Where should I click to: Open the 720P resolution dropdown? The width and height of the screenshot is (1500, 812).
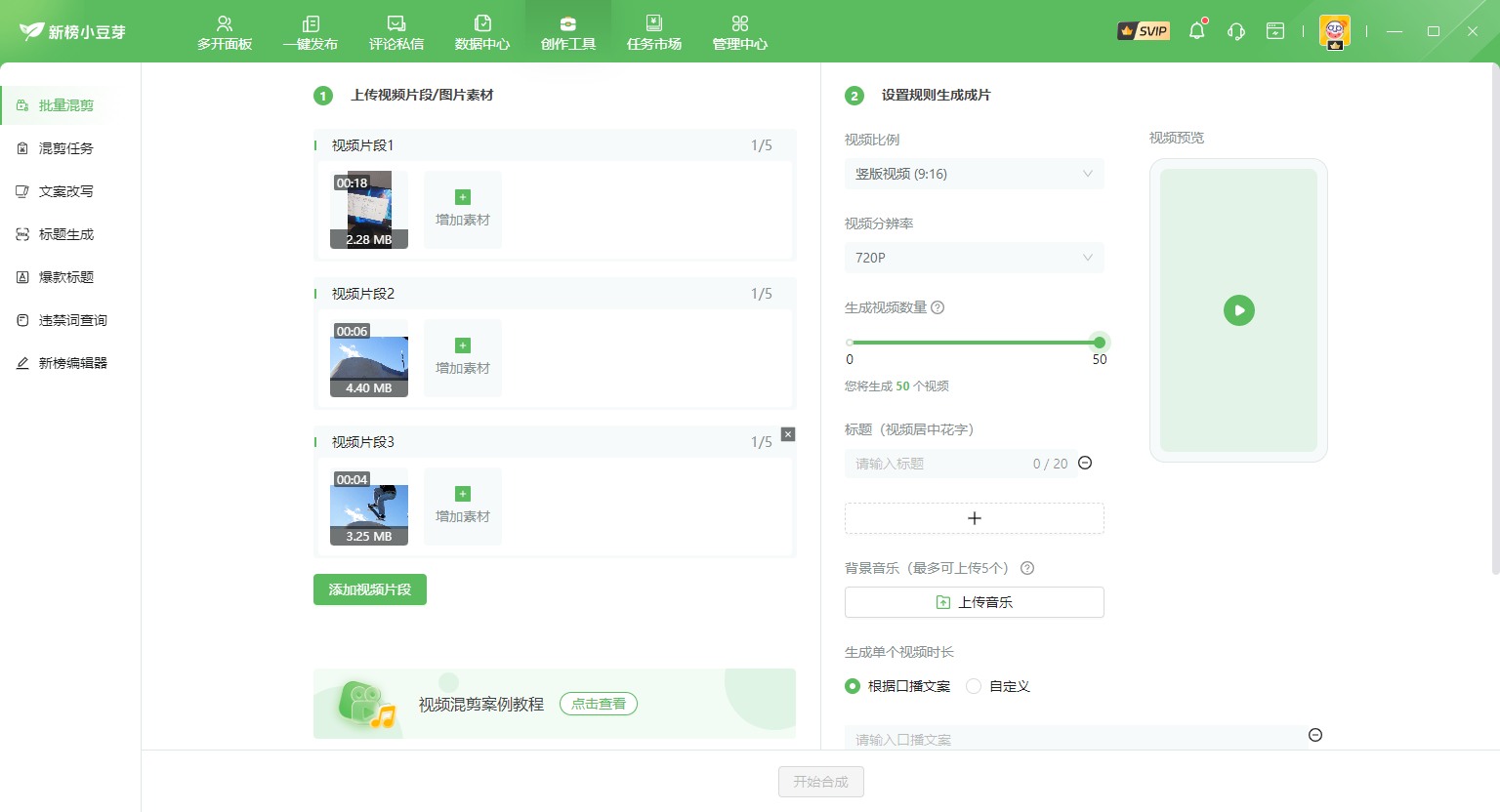[x=974, y=258]
